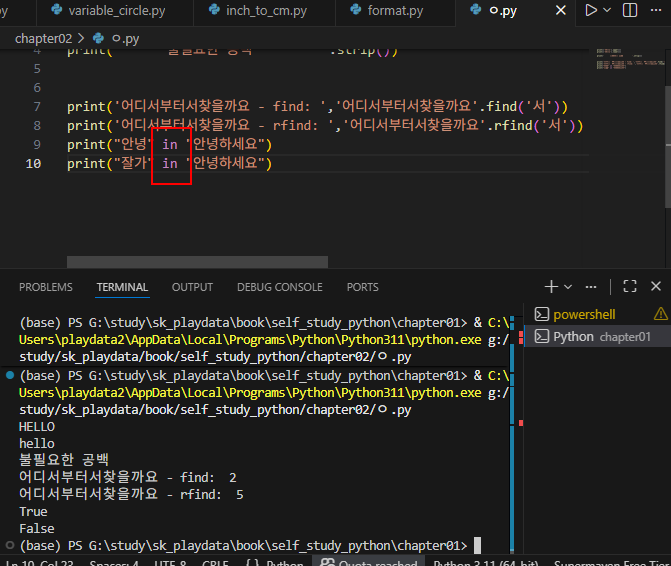The height and width of the screenshot is (566, 671).
Task: Click the powershell terminal icon in list
Action: tap(542, 314)
